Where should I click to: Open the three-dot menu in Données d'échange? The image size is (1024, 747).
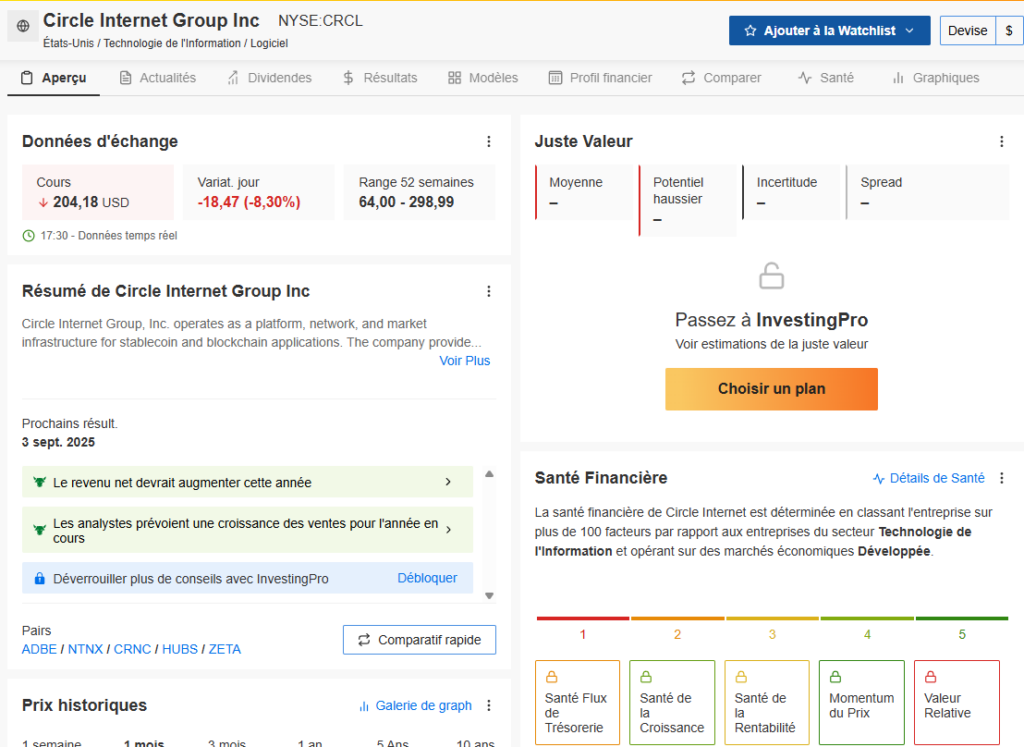(489, 142)
